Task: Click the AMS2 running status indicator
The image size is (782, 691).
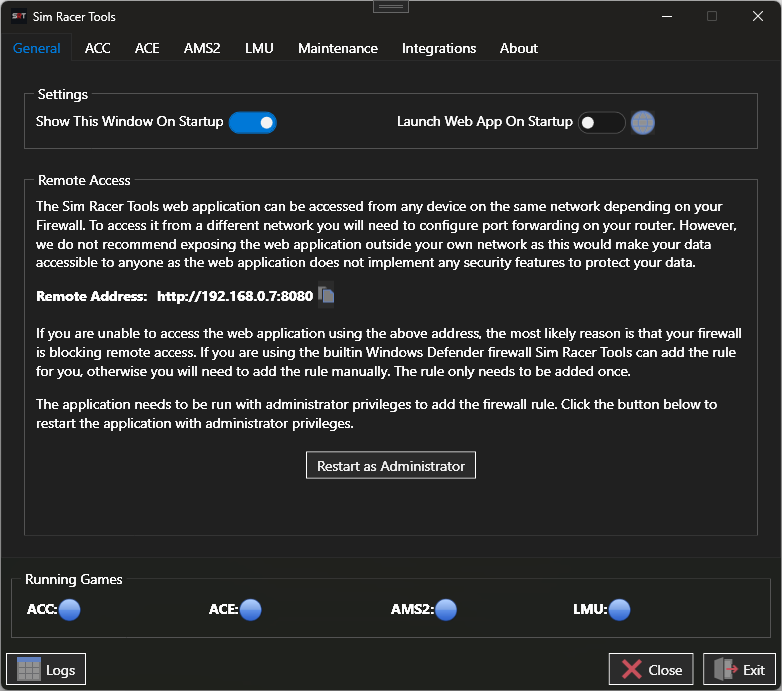Action: point(446,609)
